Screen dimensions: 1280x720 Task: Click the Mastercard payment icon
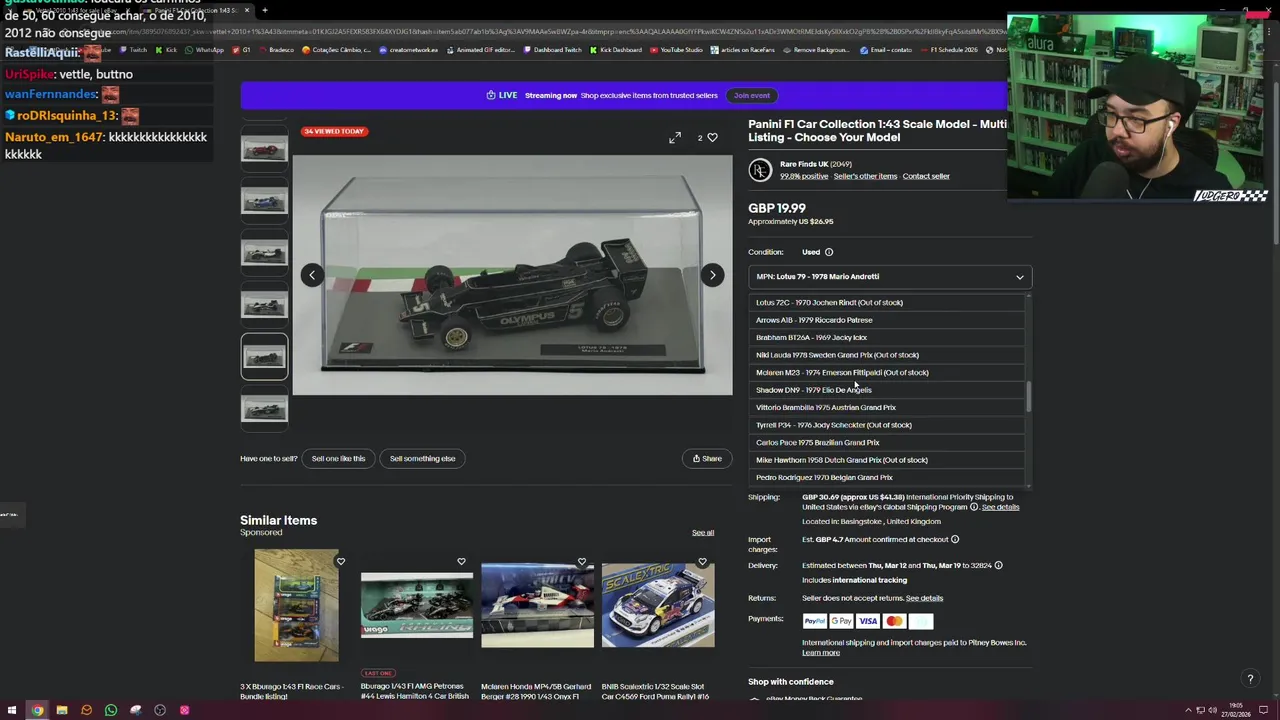[x=894, y=621]
